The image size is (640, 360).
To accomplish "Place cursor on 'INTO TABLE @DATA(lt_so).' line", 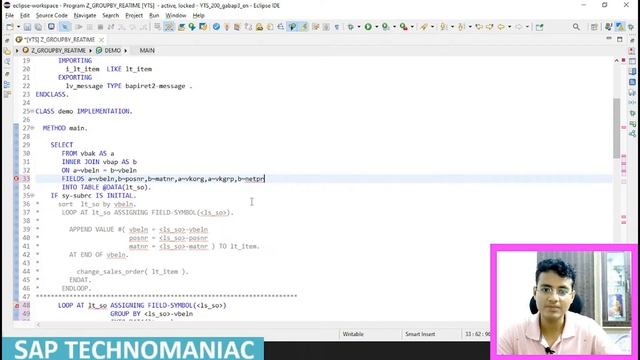I will point(107,187).
